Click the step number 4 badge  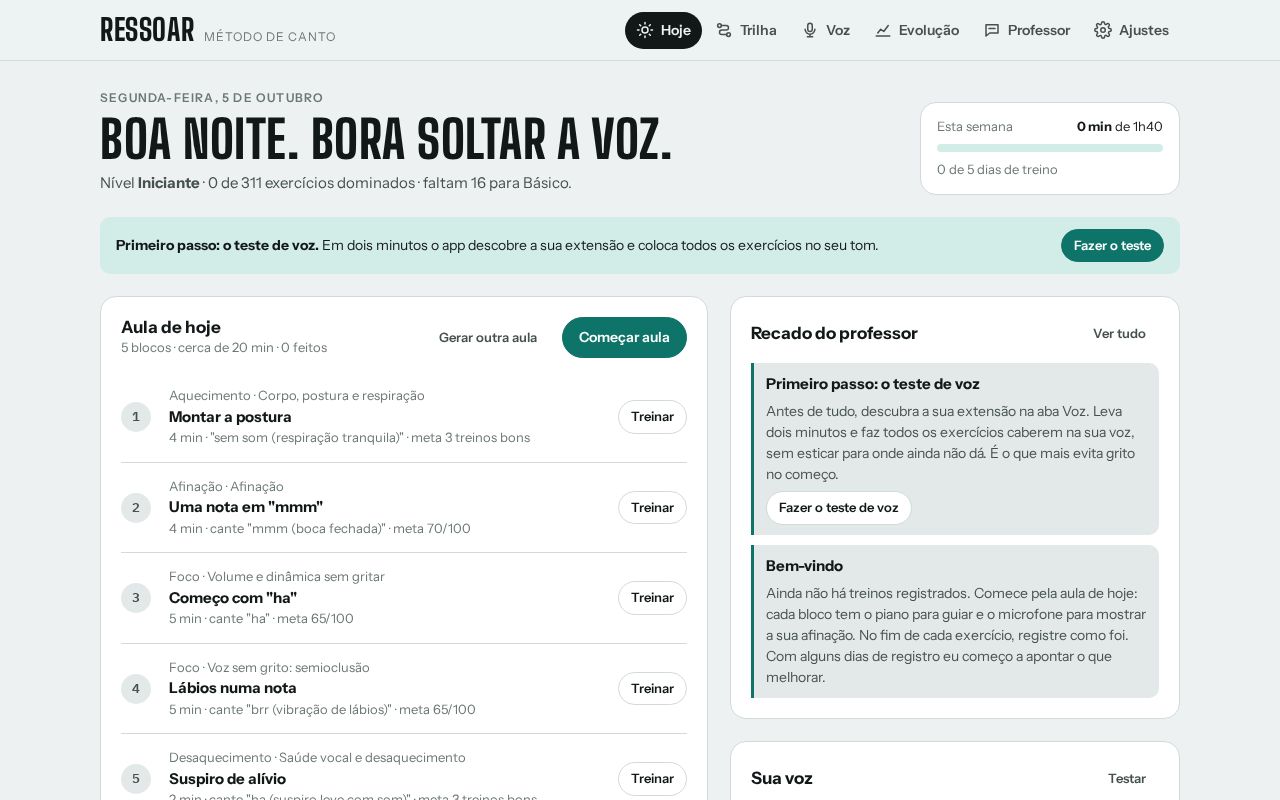(x=136, y=688)
